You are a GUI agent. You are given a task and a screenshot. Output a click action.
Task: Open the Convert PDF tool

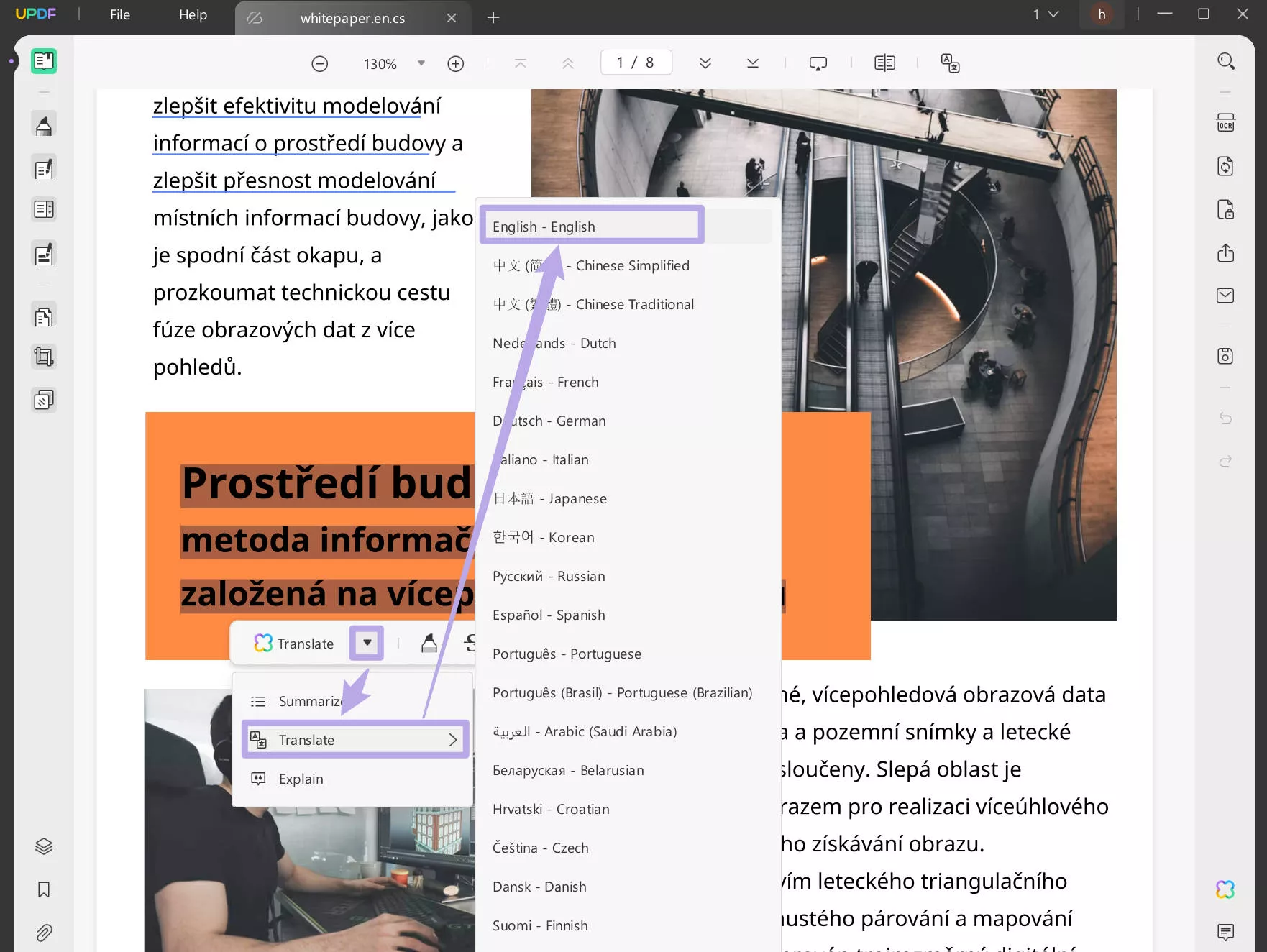1226,166
